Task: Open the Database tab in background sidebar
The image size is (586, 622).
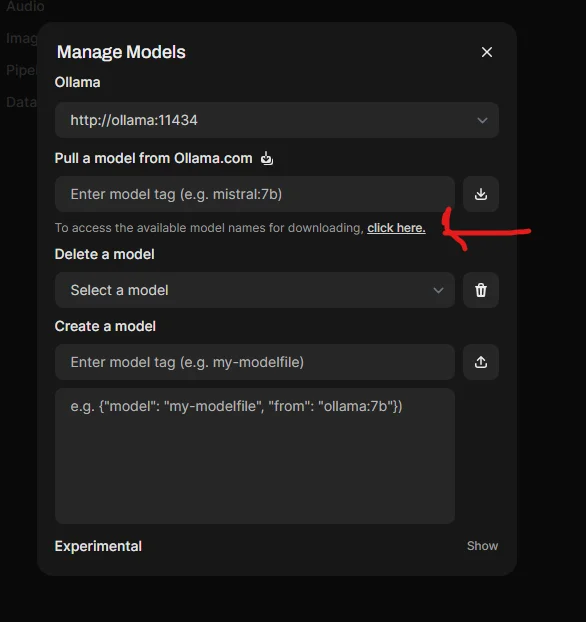Action: pyautogui.click(x=21, y=102)
